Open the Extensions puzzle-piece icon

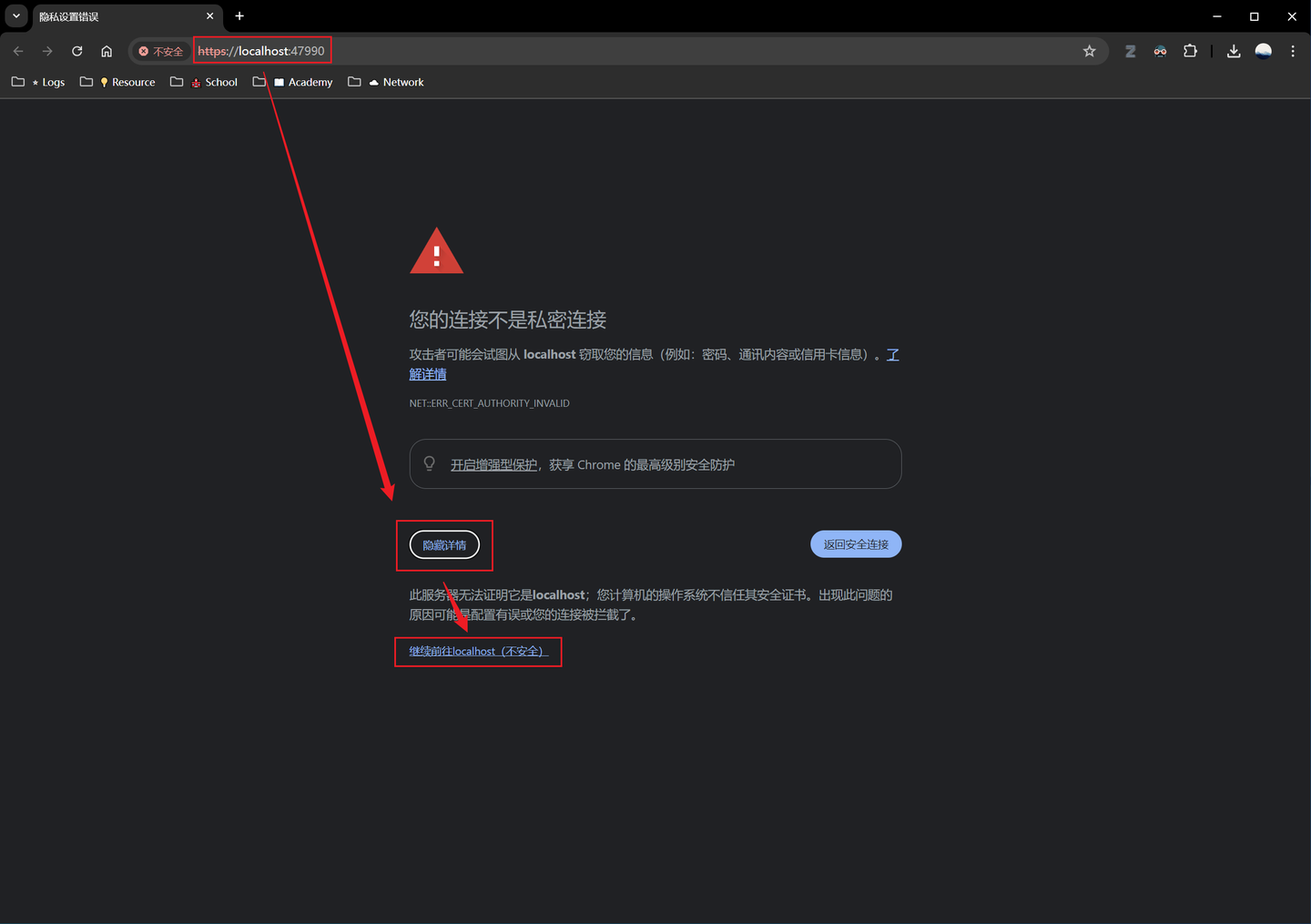tap(1190, 51)
